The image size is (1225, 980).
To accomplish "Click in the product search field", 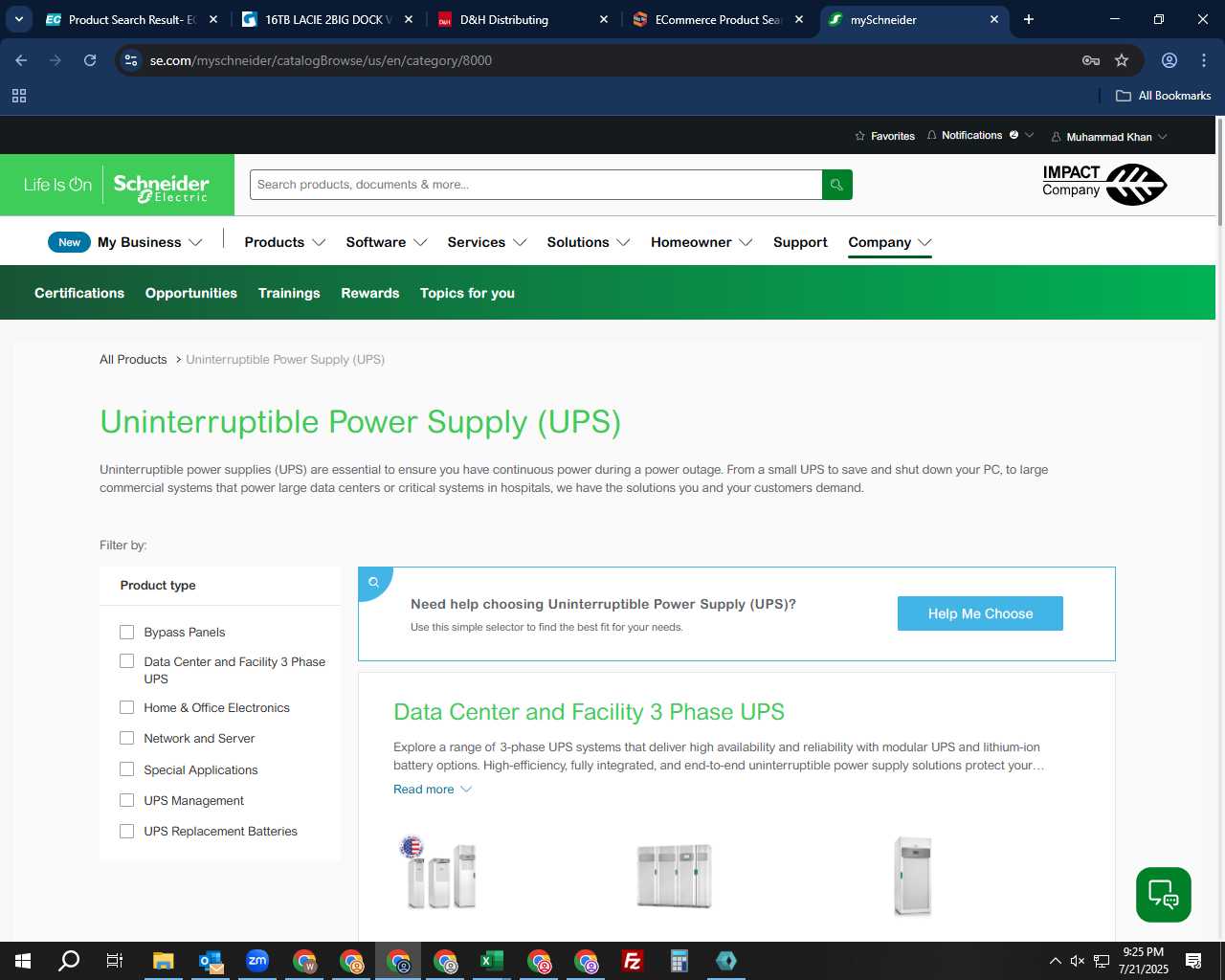I will tap(536, 185).
